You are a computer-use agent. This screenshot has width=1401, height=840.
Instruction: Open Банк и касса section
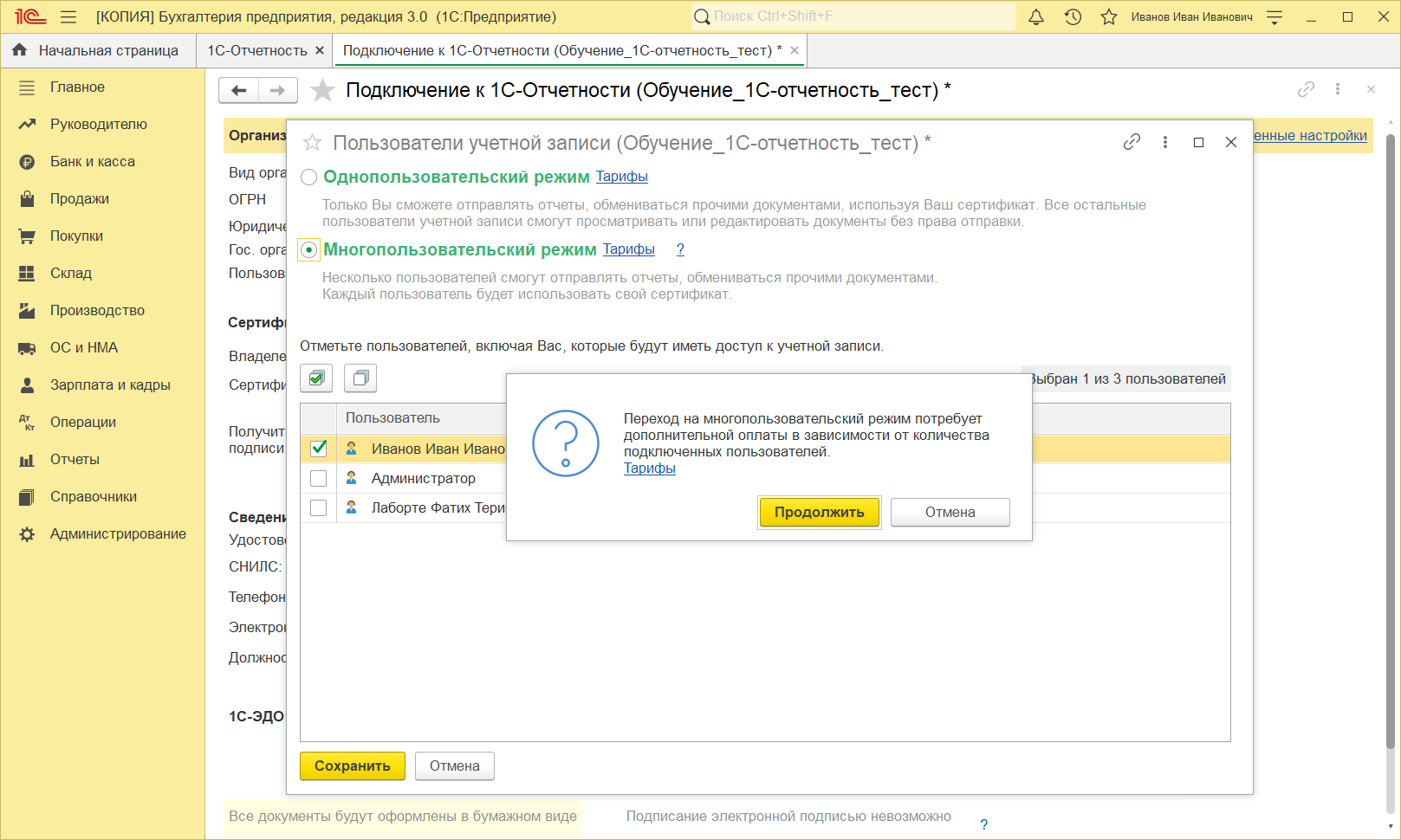93,162
